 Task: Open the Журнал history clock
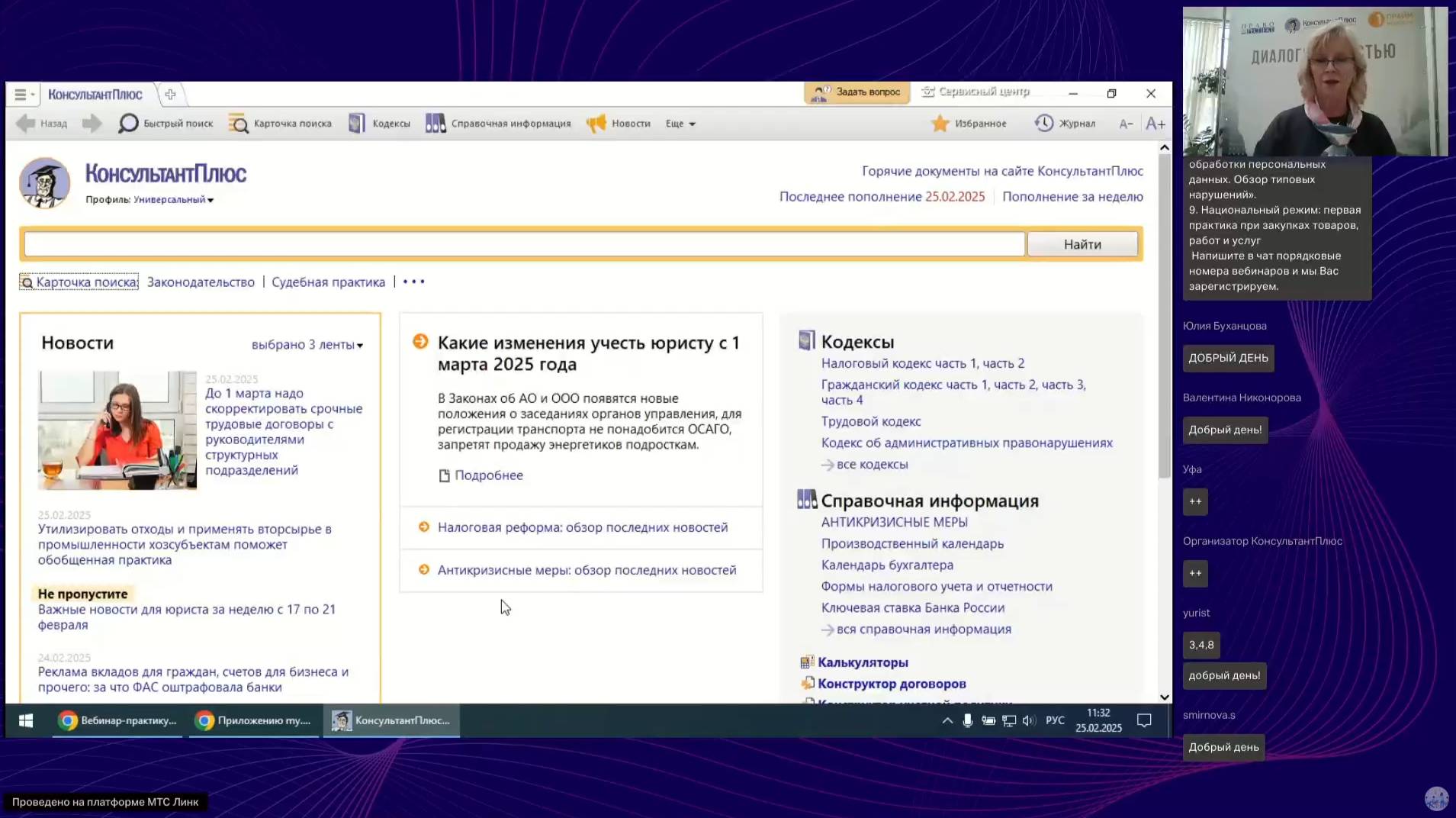coord(1065,124)
